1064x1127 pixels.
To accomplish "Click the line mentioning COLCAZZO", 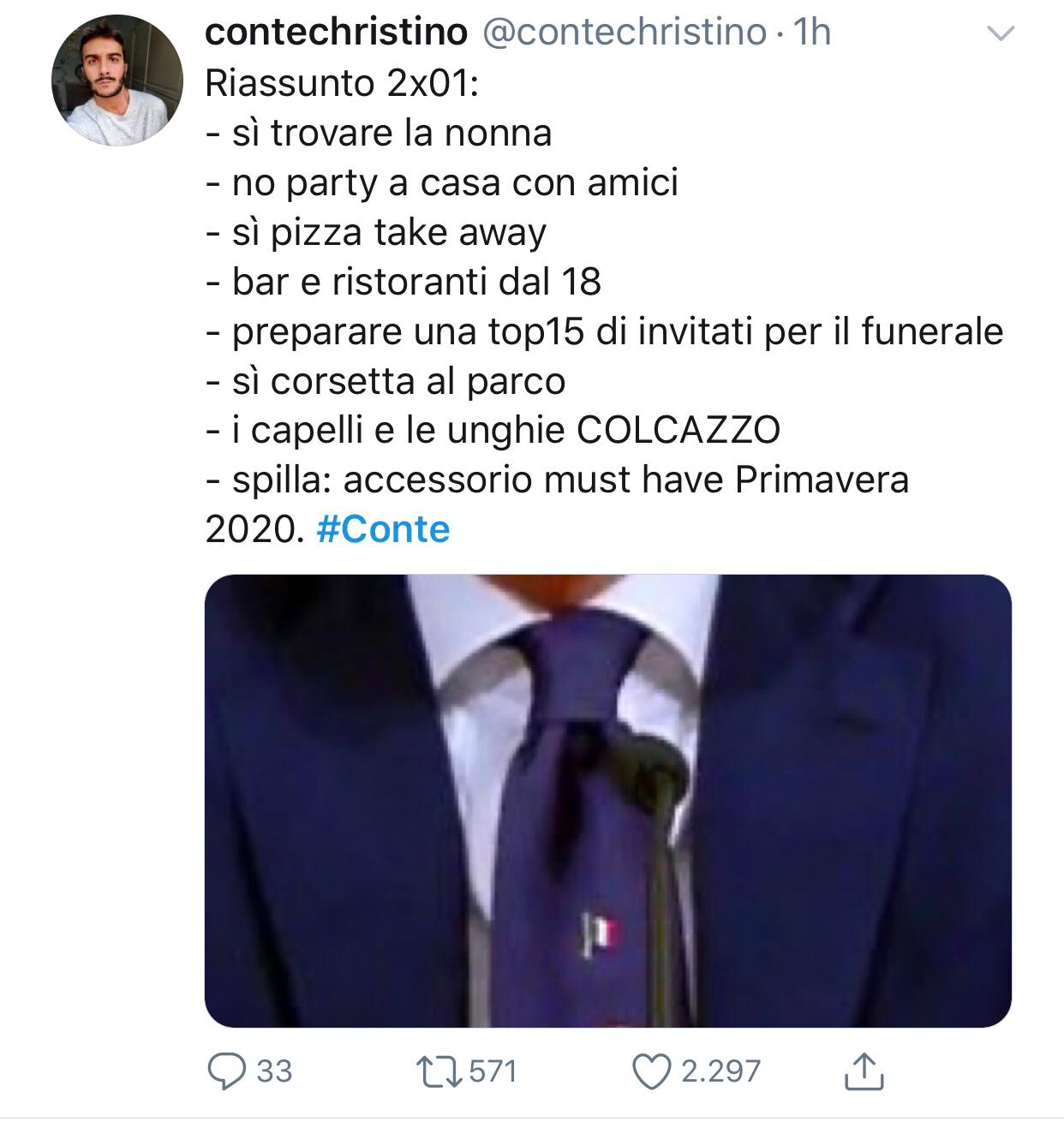I will coord(493,430).
